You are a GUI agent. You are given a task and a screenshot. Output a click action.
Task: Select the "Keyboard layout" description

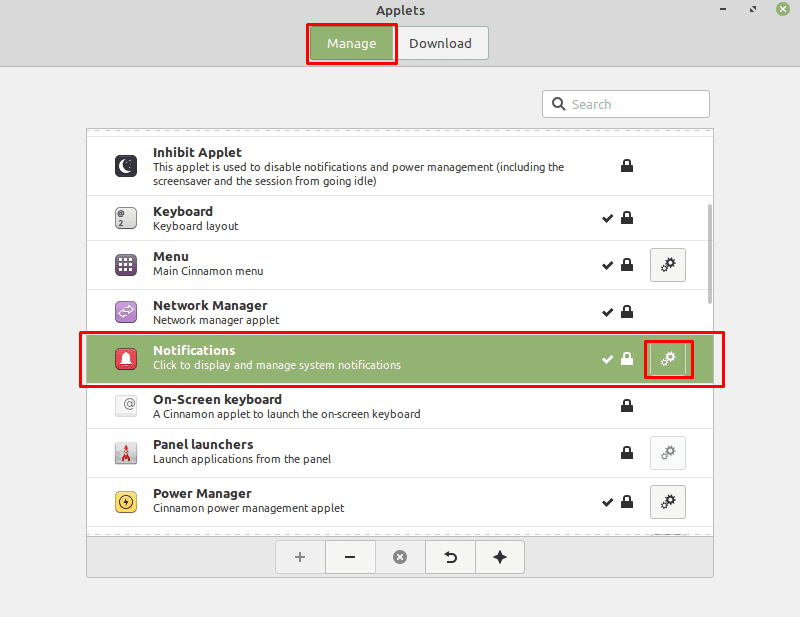[195, 226]
